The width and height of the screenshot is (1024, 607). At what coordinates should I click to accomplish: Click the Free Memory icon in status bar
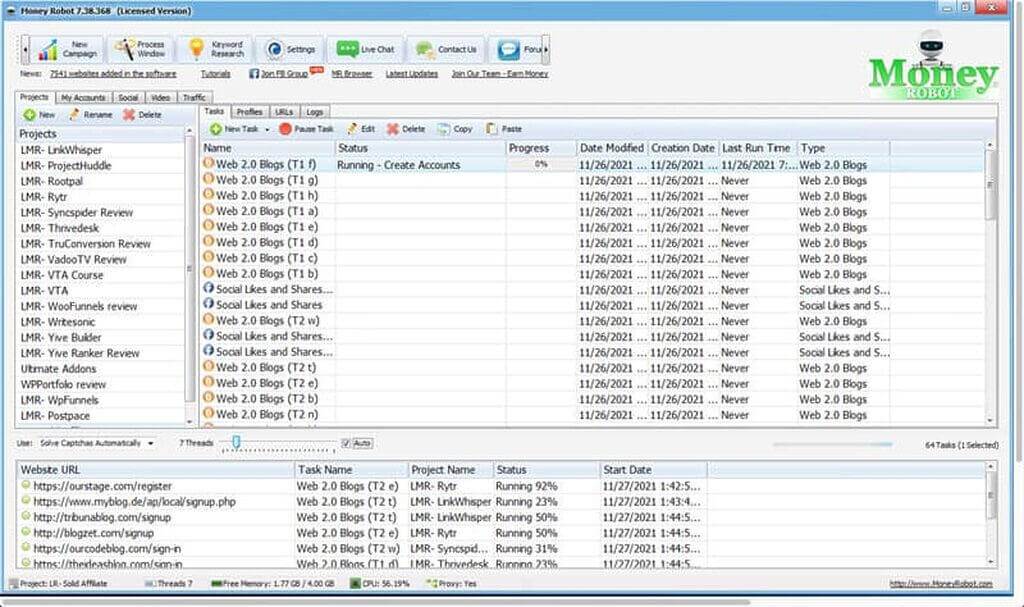pos(216,583)
